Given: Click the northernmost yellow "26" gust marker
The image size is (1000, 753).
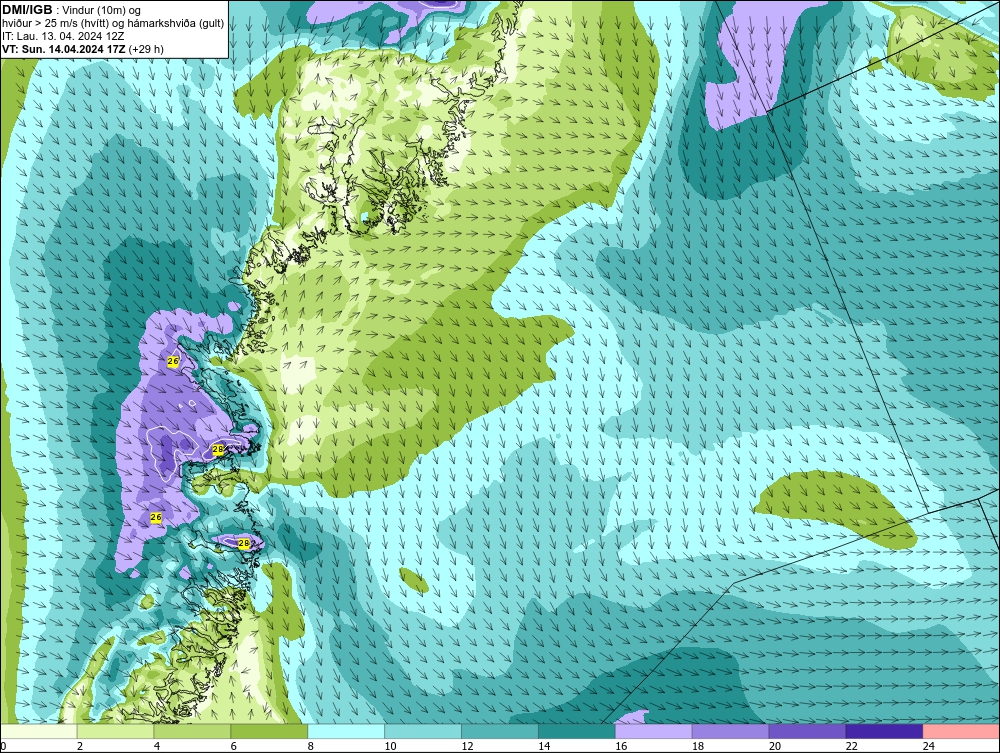Looking at the screenshot, I should 173,361.
